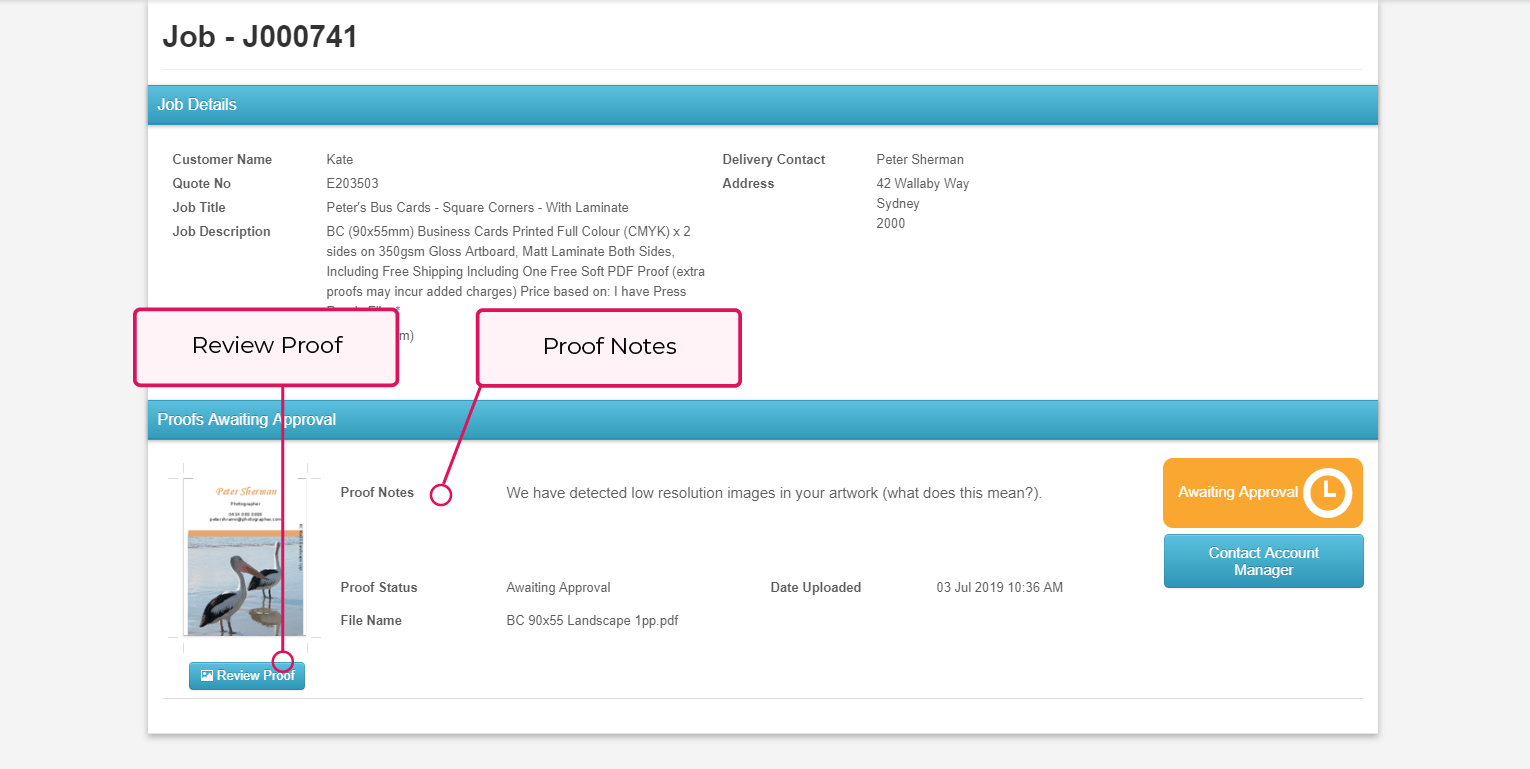Click the Job - J000741 page heading
The width and height of the screenshot is (1530, 769).
tap(260, 37)
